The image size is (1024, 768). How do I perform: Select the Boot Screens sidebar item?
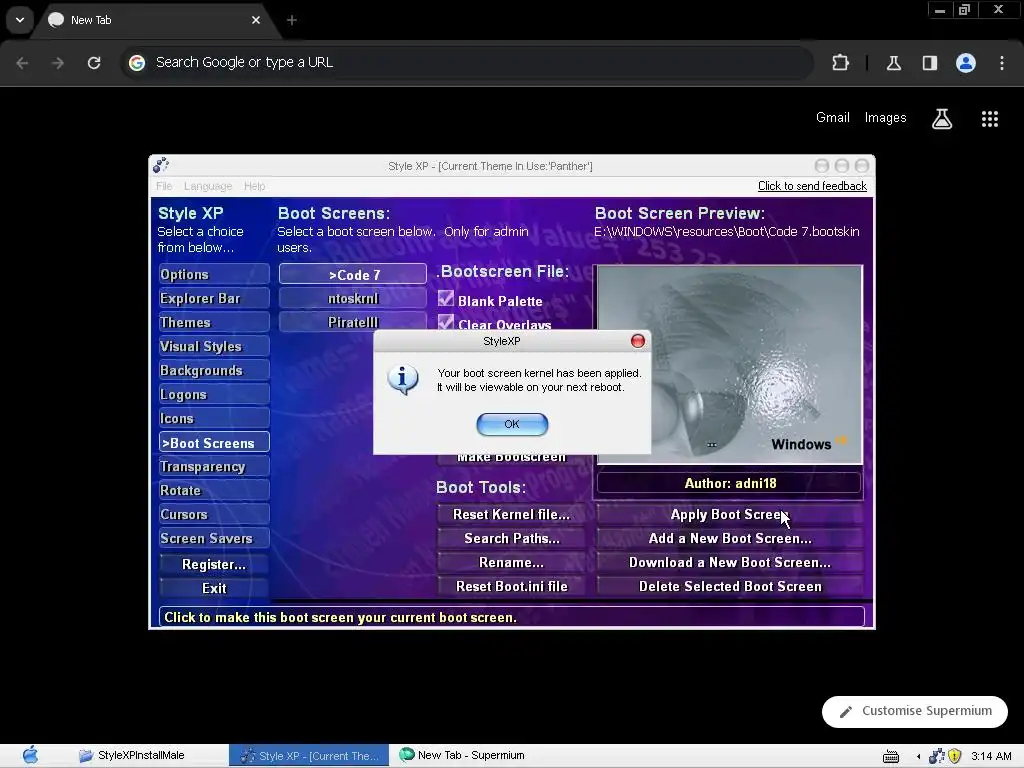click(x=214, y=443)
